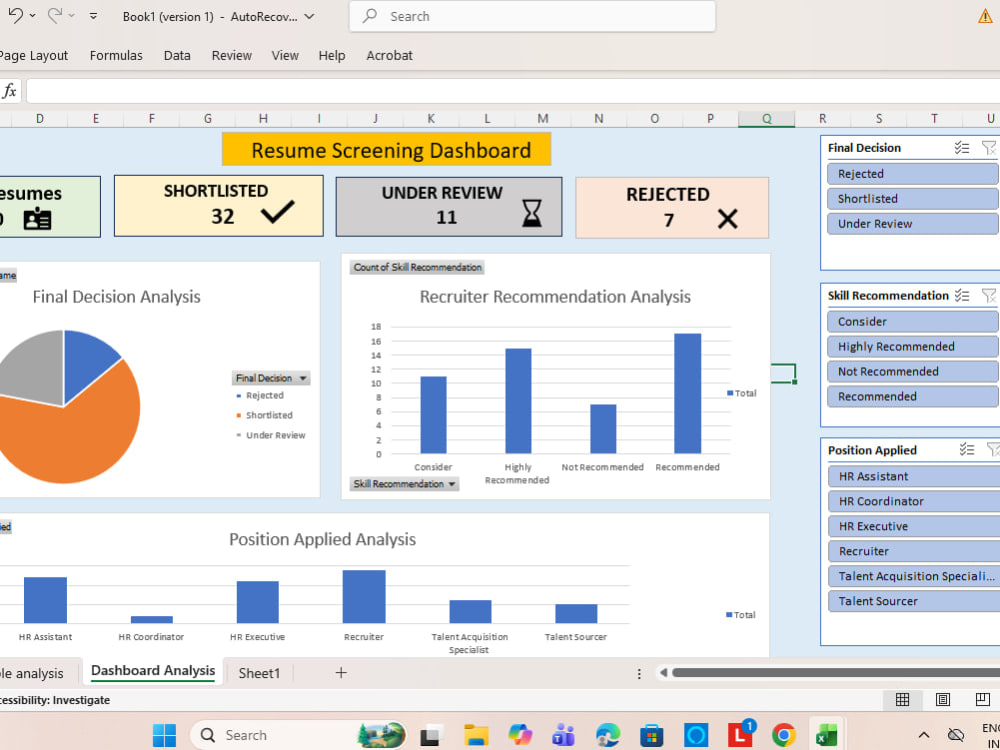The width and height of the screenshot is (1000, 750).
Task: Click Recruiter Recommendation Analysis chart title
Action: click(x=555, y=297)
